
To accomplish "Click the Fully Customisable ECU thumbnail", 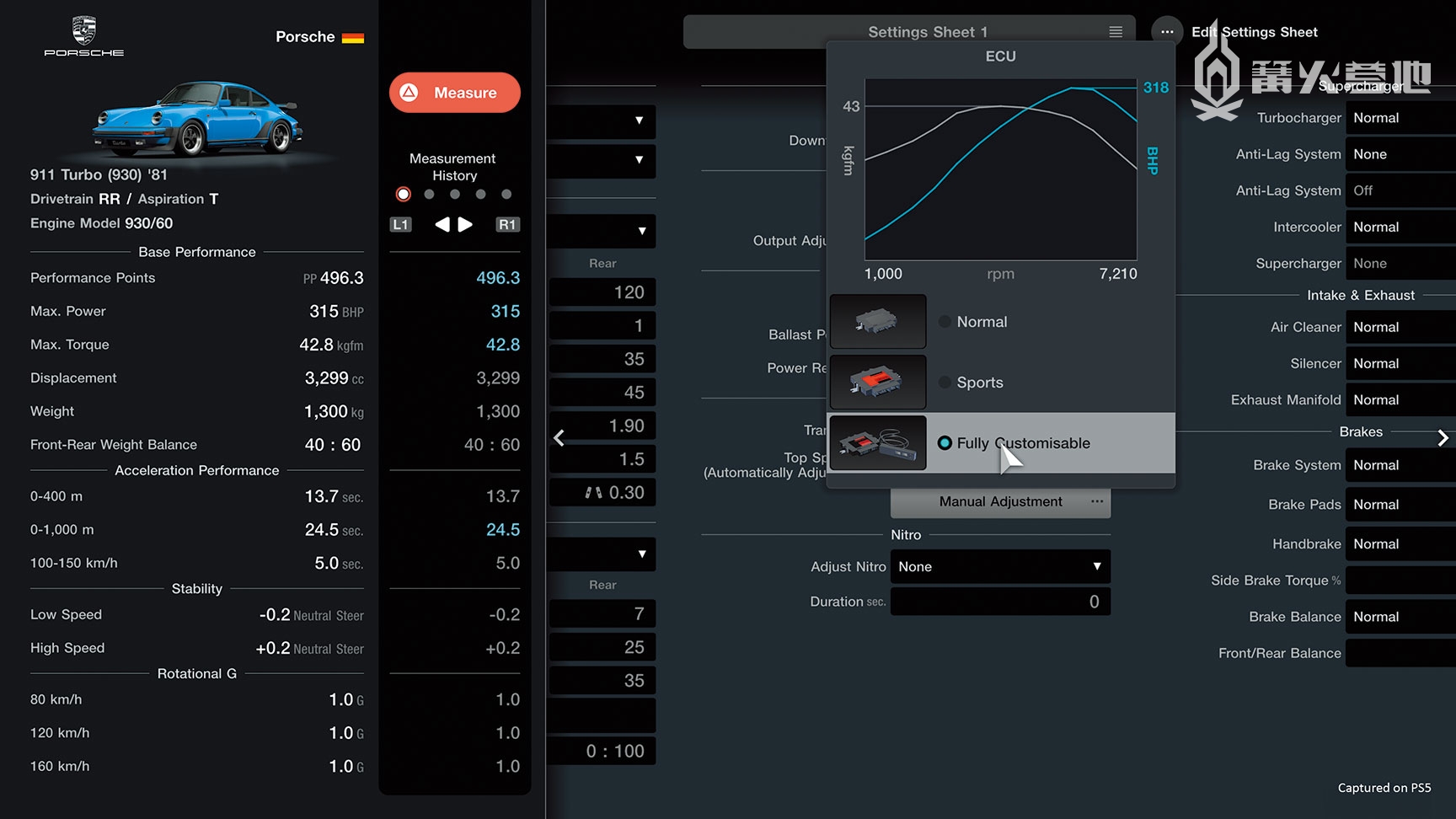I will click(877, 442).
